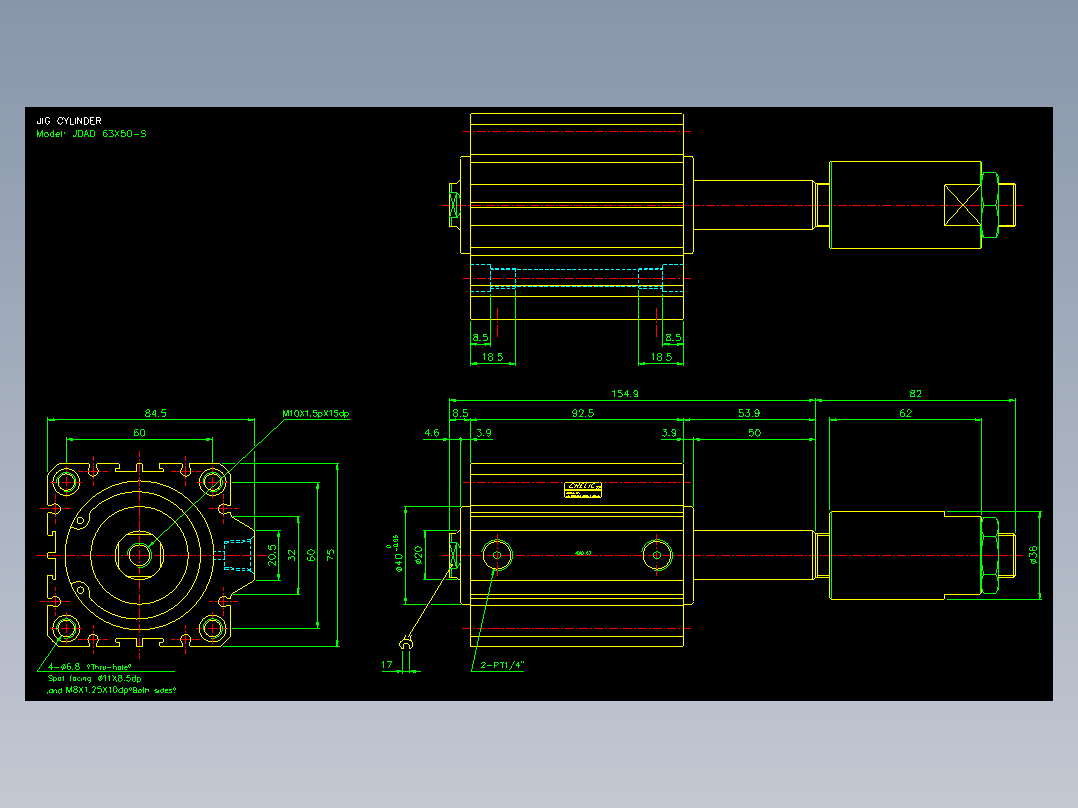Image resolution: width=1078 pixels, height=808 pixels.
Task: Click the 2-PT1/4" port callout
Action: click(502, 665)
